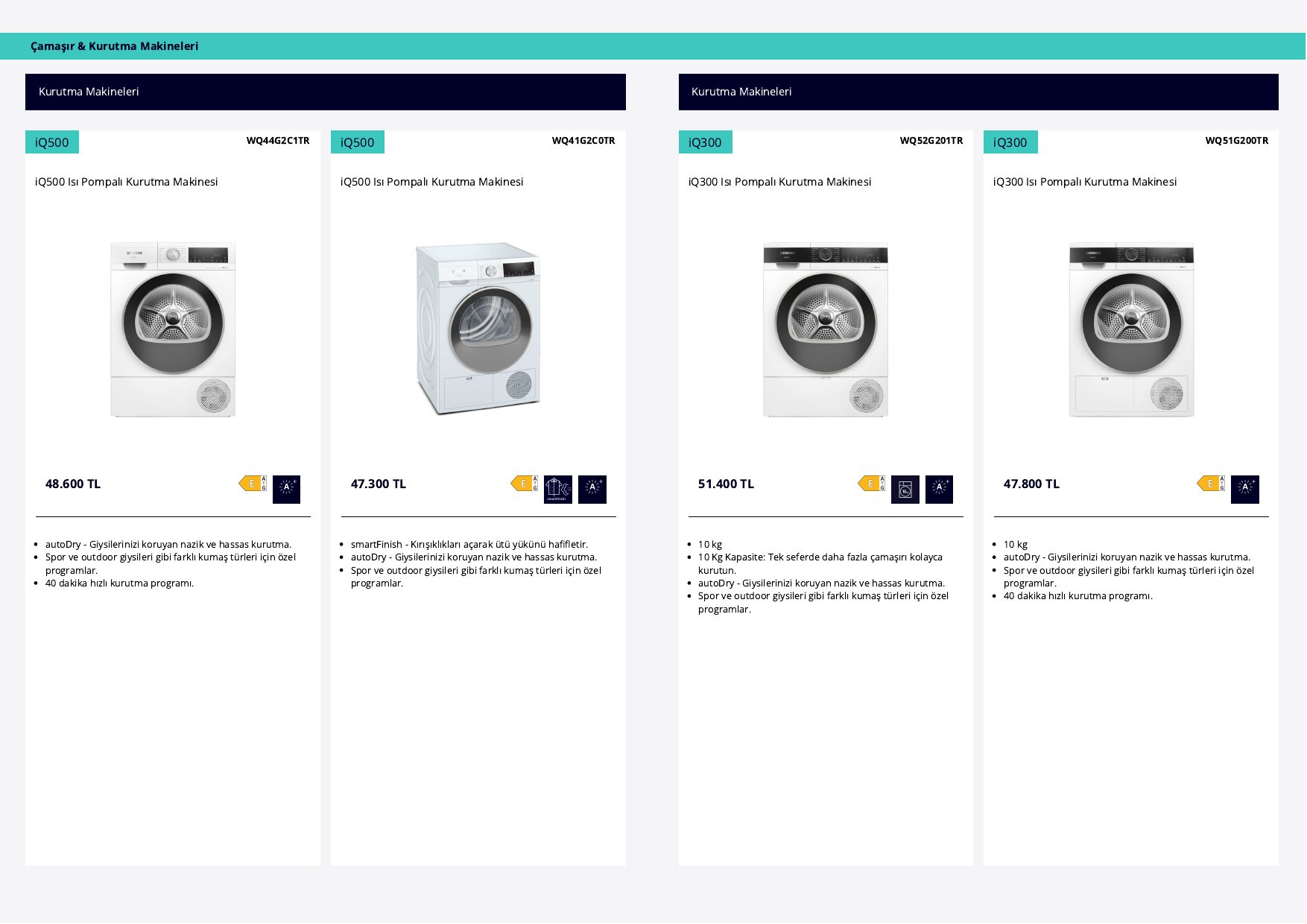Image resolution: width=1307 pixels, height=924 pixels.
Task: Click the energy class label on WQ44G2C1TR card
Action: tap(253, 484)
